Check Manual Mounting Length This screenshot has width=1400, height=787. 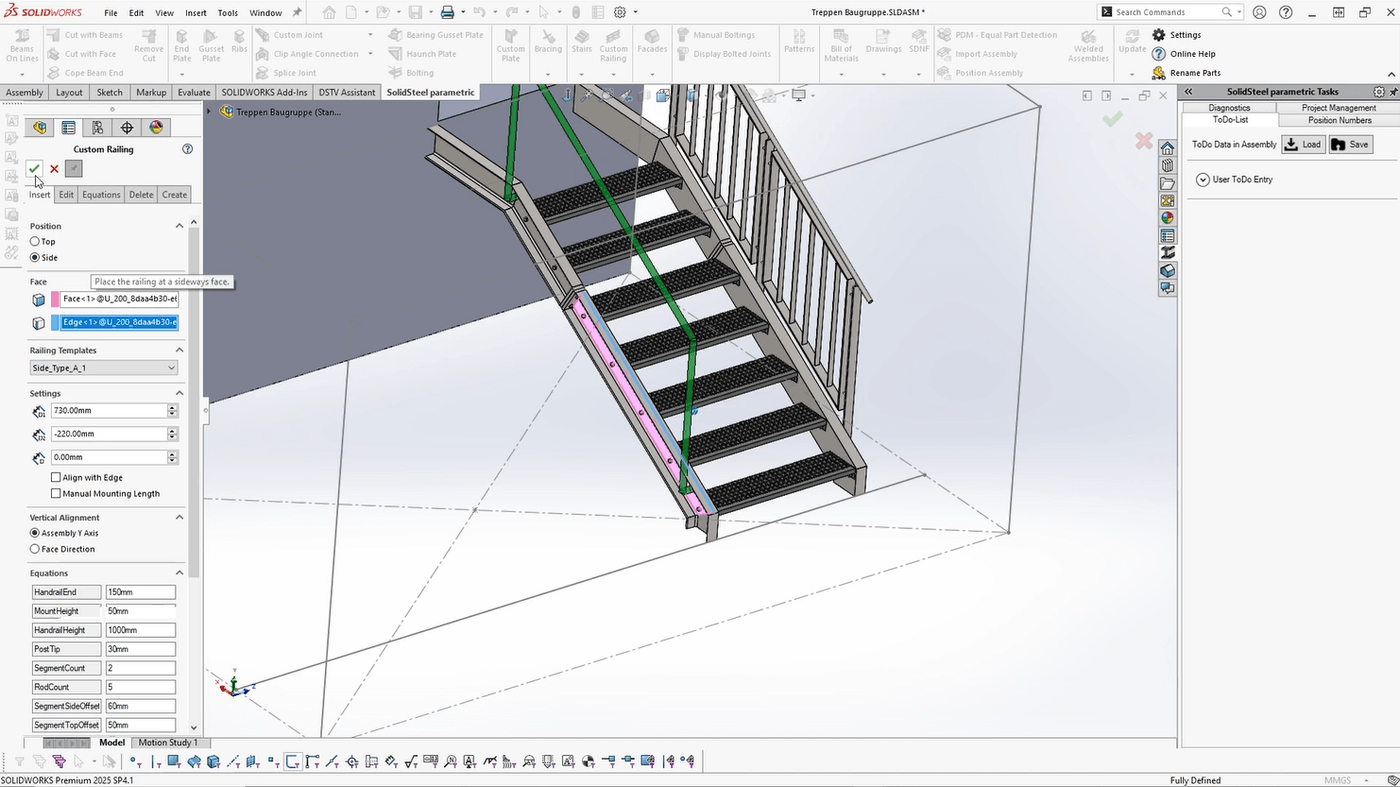(56, 493)
